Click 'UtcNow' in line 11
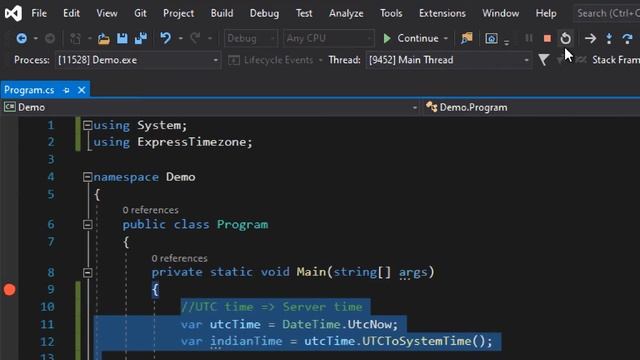Image resolution: width=640 pixels, height=360 pixels. (x=369, y=324)
